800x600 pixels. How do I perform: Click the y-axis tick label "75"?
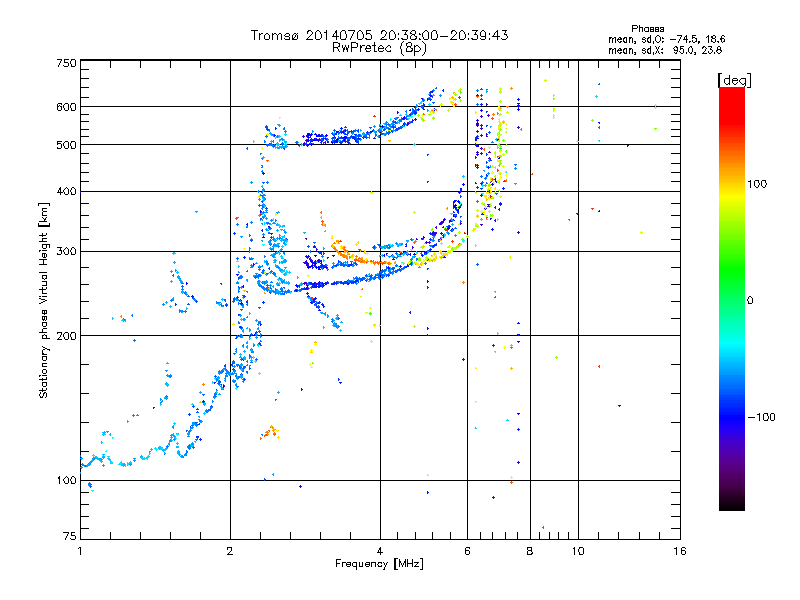[x=70, y=536]
